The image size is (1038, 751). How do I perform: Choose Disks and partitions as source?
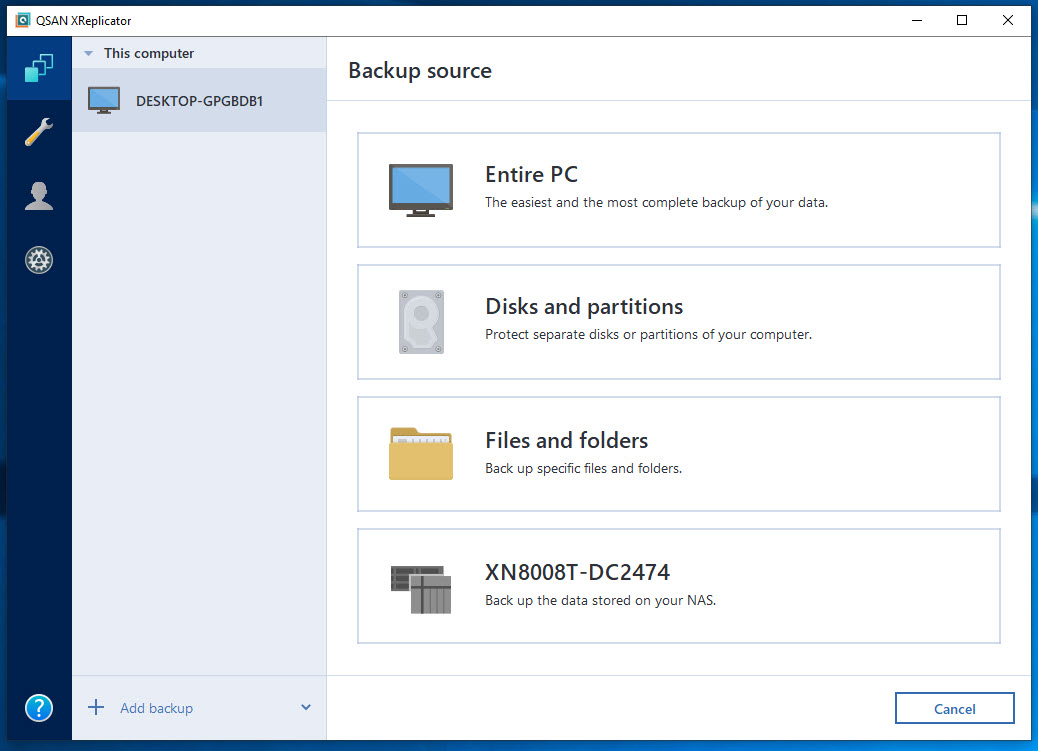click(x=679, y=322)
